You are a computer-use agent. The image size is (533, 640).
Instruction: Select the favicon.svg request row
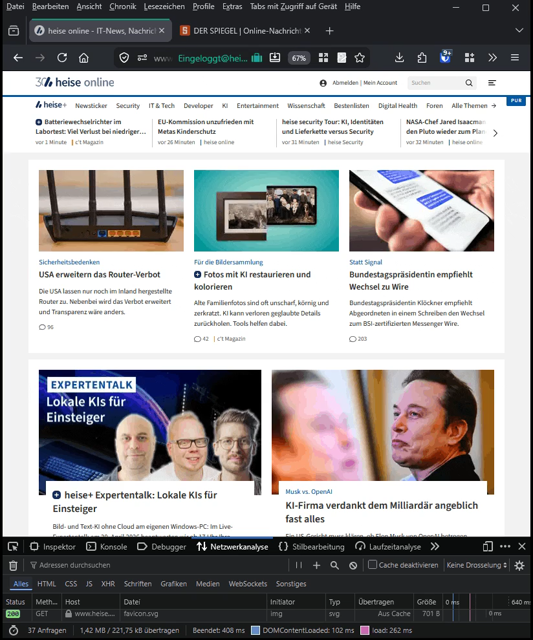point(266,613)
